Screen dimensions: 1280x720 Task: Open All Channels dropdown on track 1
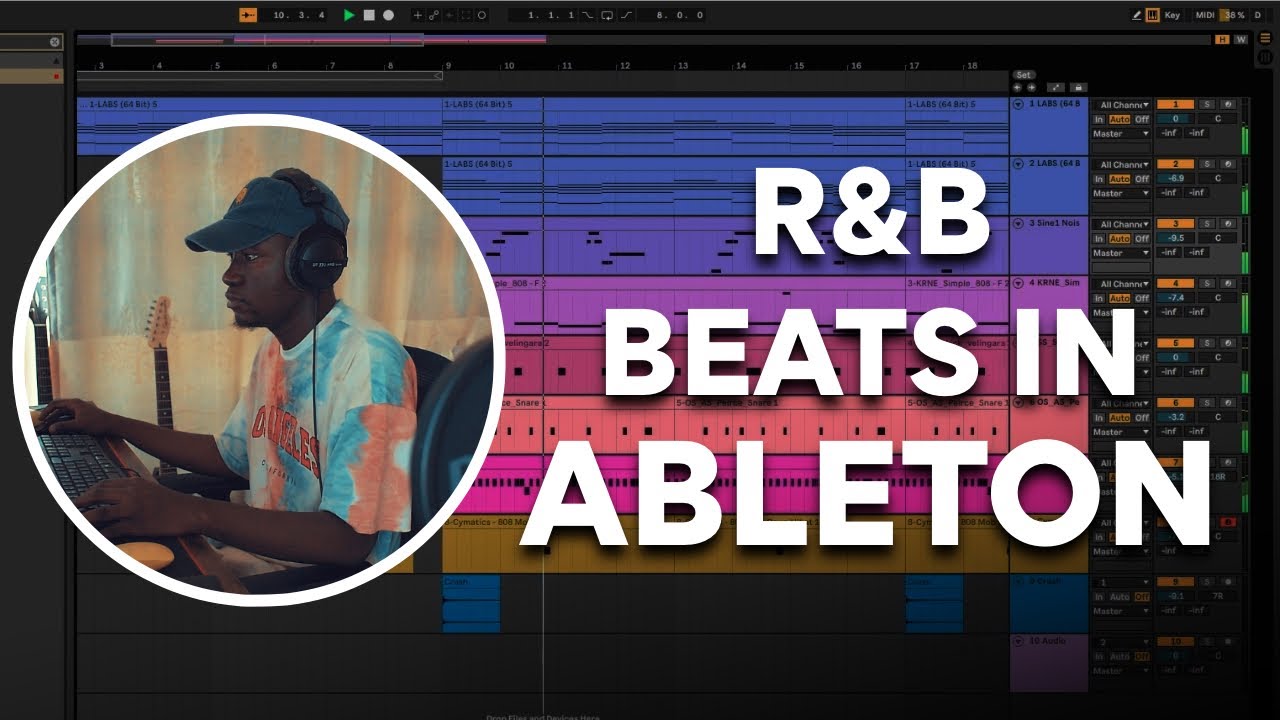coord(1121,105)
